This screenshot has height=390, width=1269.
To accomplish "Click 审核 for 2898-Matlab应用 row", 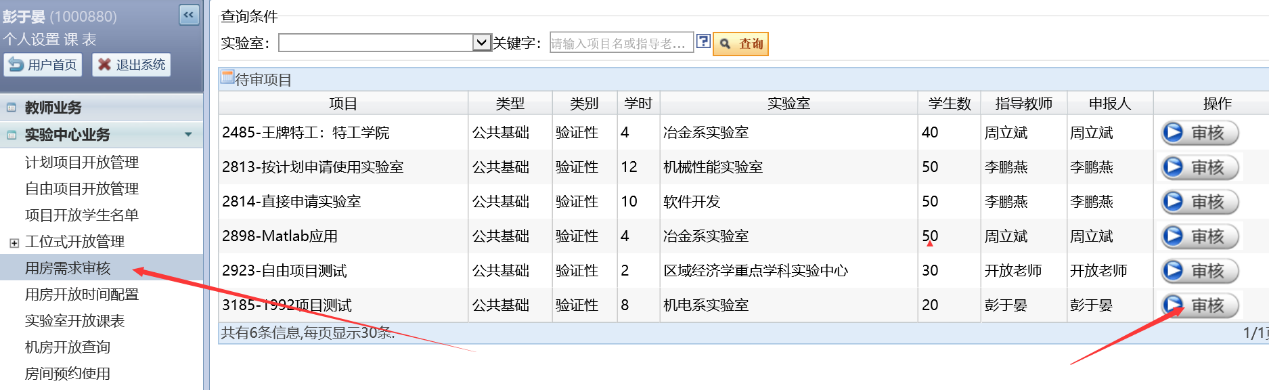I will [1200, 237].
